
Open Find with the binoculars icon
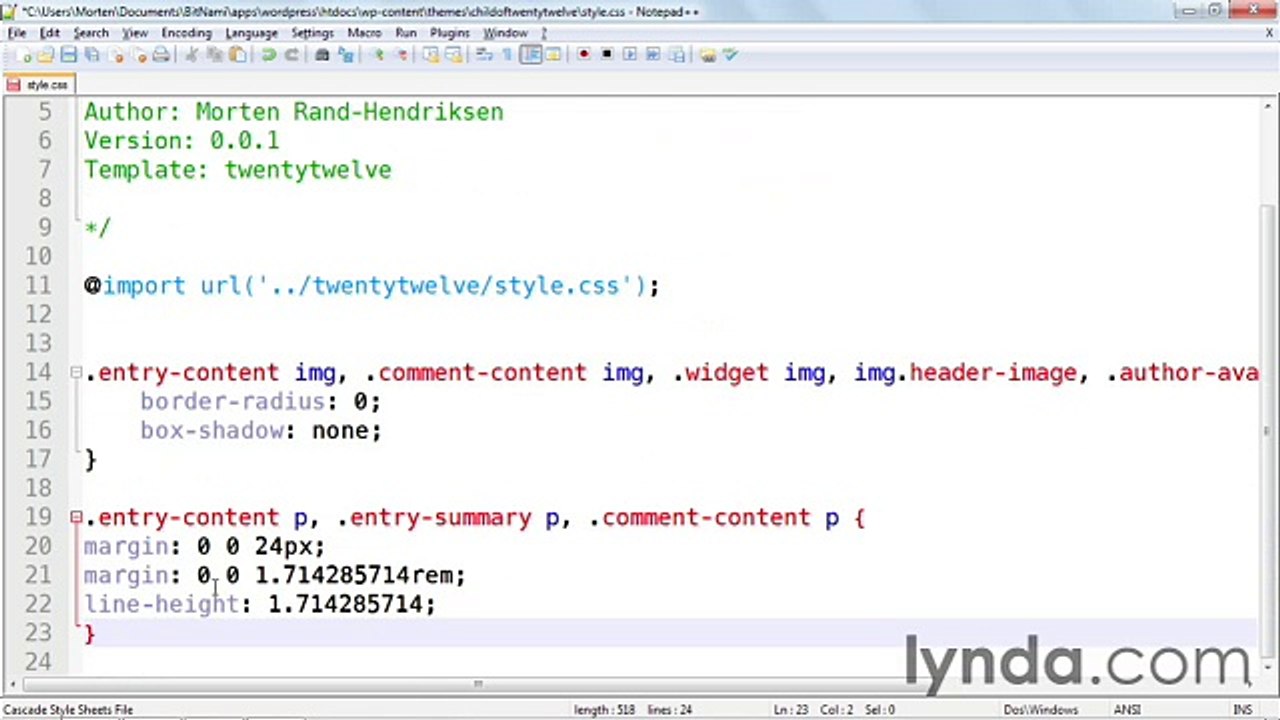pyautogui.click(x=322, y=55)
